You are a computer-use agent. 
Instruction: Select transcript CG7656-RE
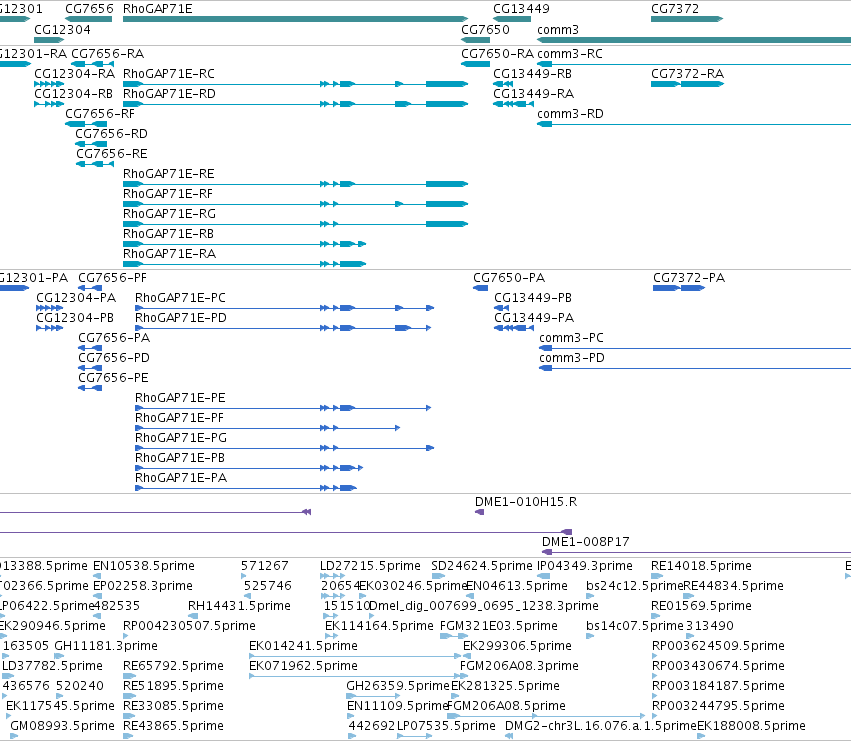click(x=95, y=164)
